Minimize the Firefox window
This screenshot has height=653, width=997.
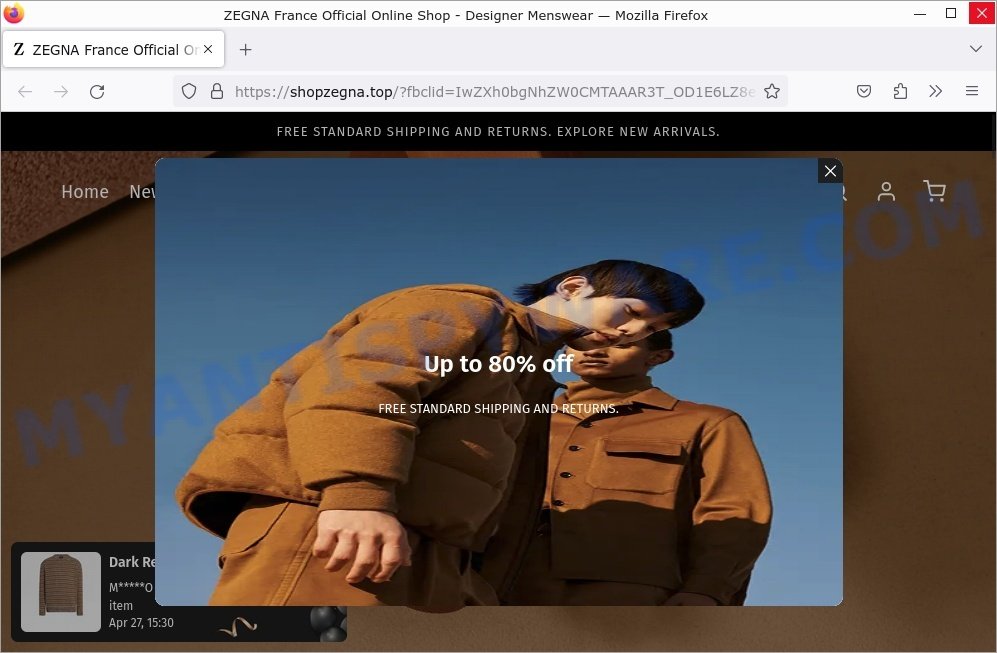click(919, 13)
